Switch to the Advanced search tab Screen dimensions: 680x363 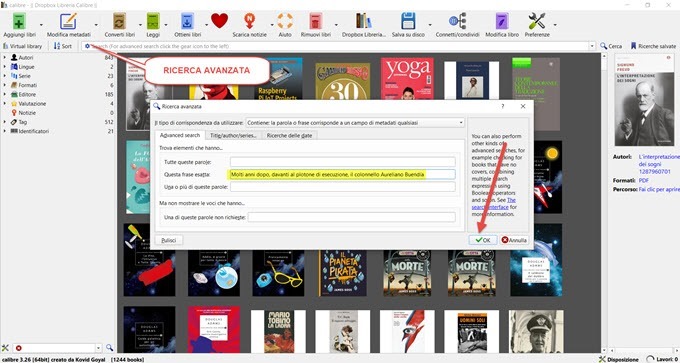(180, 135)
